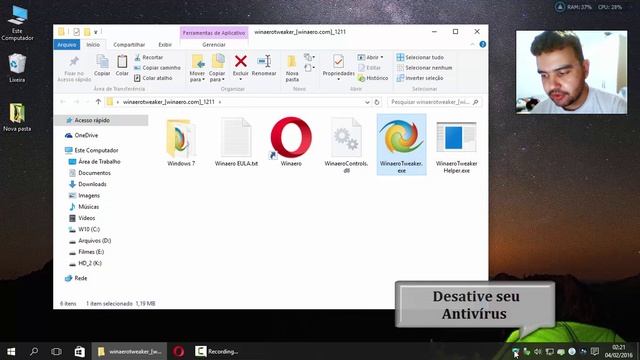
Task: Open the Arquivo ribbon tab
Action: pos(67,44)
